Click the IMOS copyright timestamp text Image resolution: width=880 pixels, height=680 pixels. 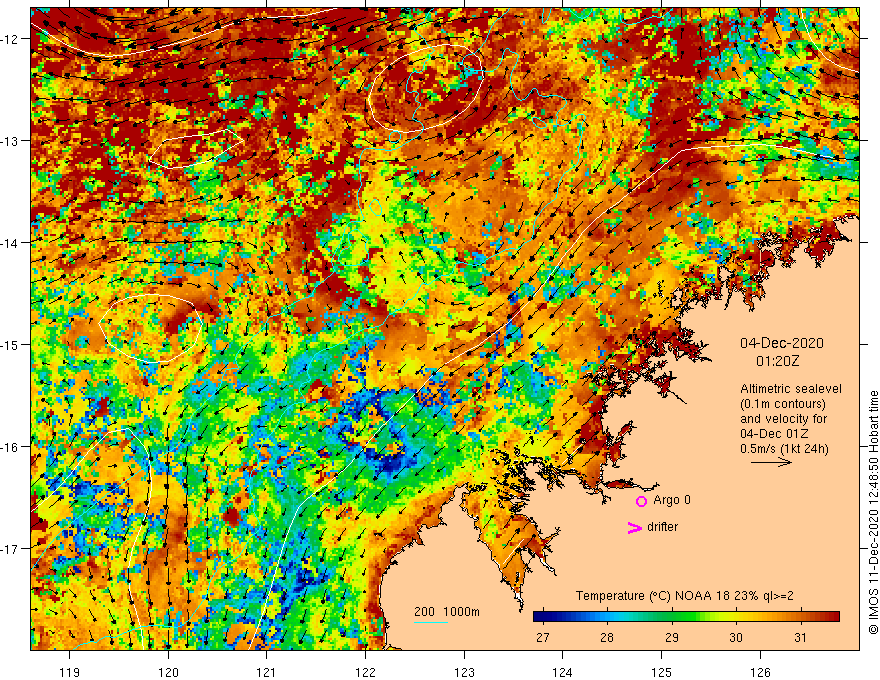[x=873, y=512]
